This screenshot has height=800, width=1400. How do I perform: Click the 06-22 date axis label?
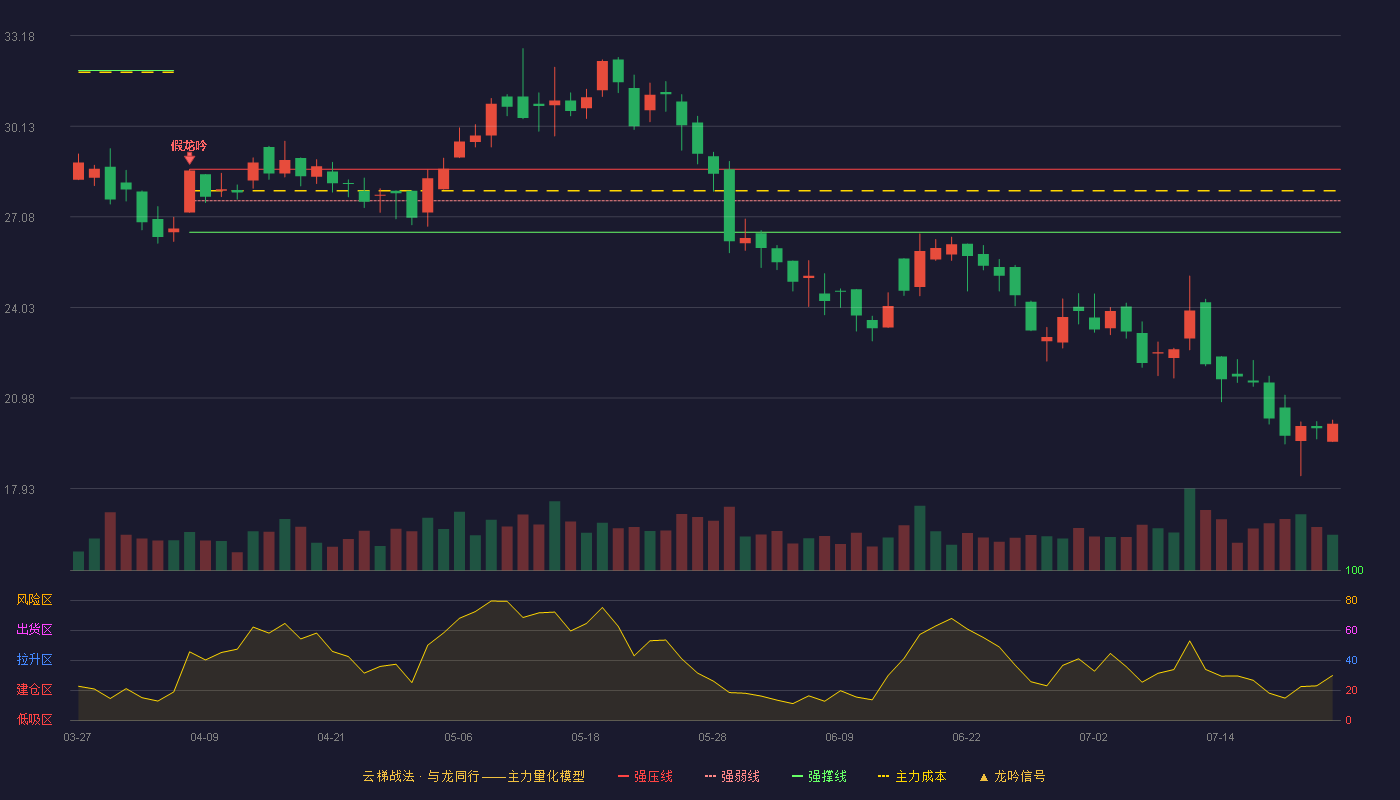click(966, 737)
